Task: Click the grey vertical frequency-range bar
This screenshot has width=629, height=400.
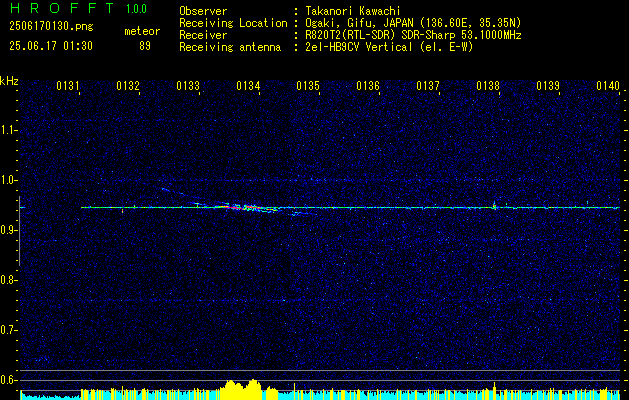Action: (19, 231)
